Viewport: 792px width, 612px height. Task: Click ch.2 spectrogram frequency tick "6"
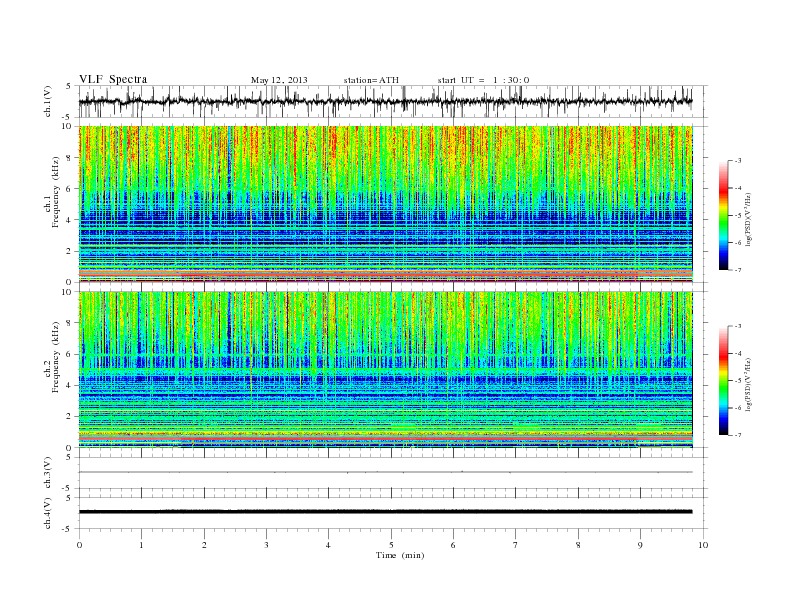coord(69,354)
